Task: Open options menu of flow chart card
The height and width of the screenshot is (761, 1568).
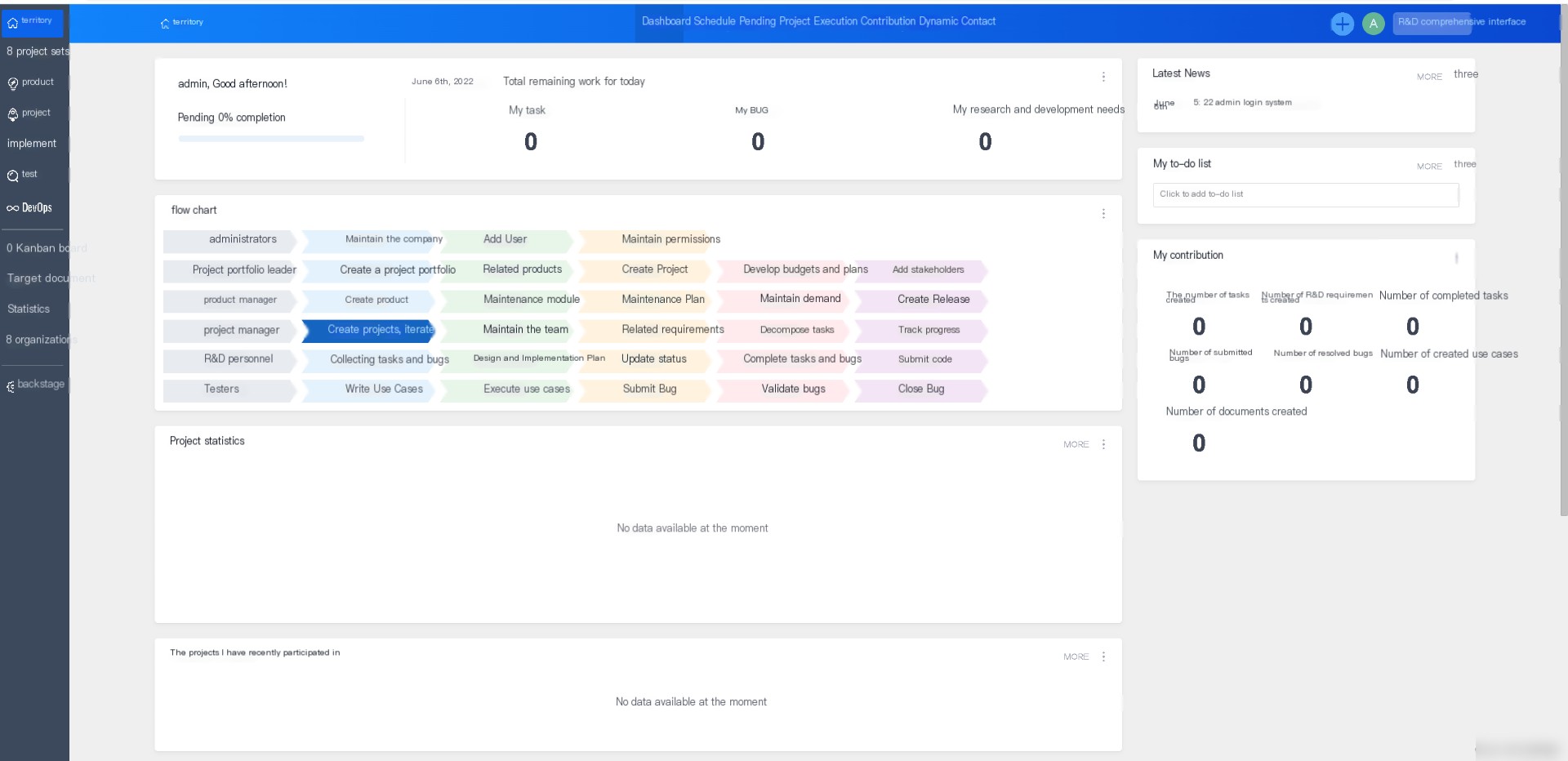Action: point(1103,213)
